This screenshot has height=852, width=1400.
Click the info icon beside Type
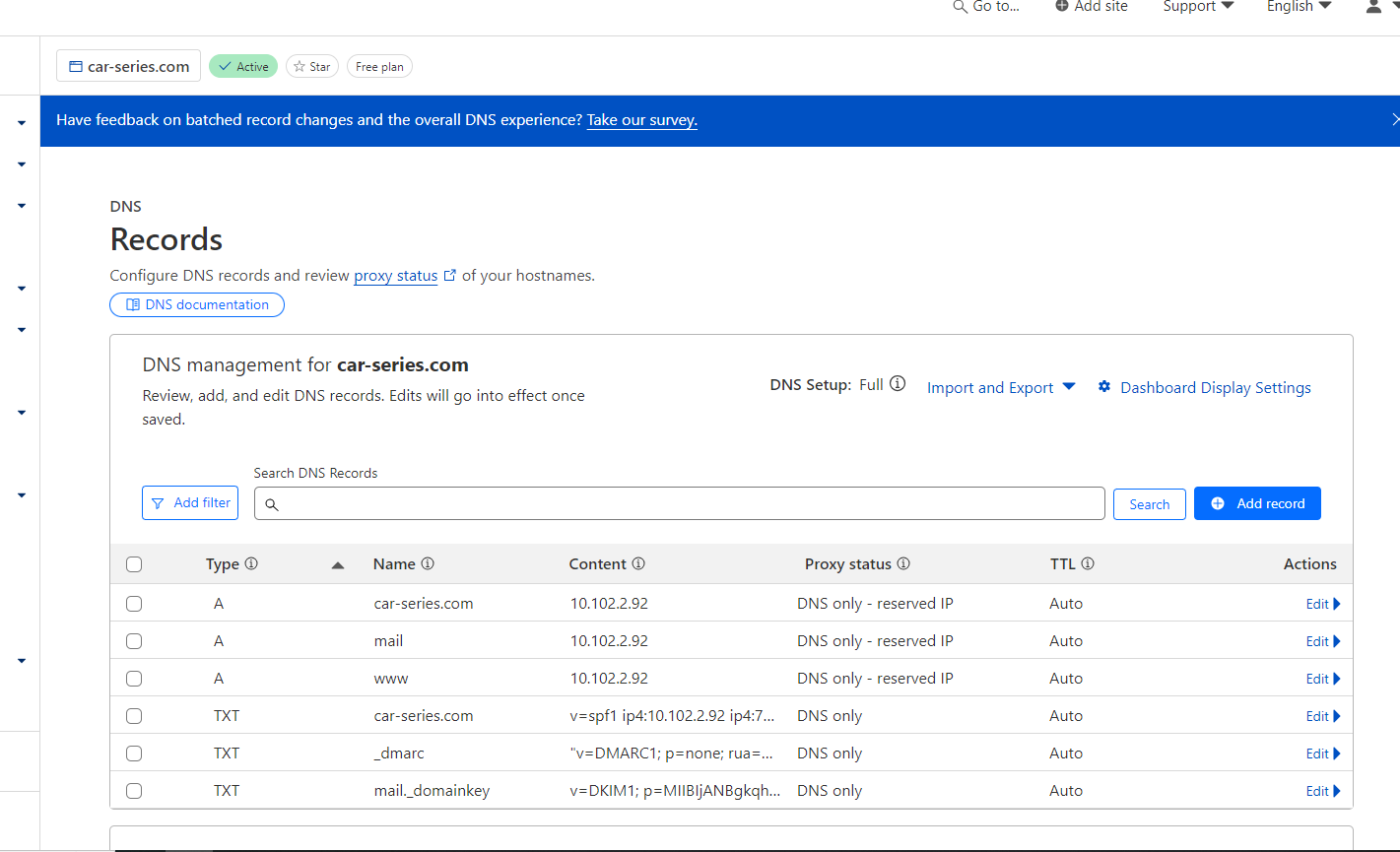(251, 564)
